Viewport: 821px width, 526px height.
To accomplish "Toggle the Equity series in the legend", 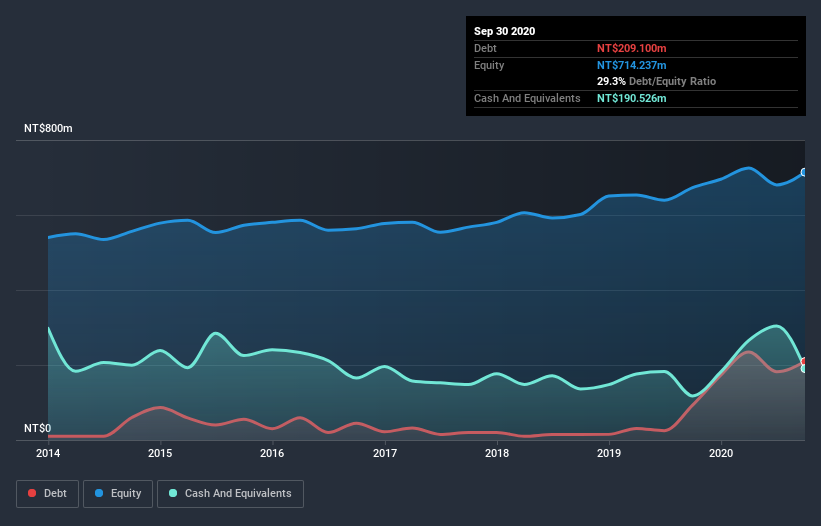I will click(119, 493).
